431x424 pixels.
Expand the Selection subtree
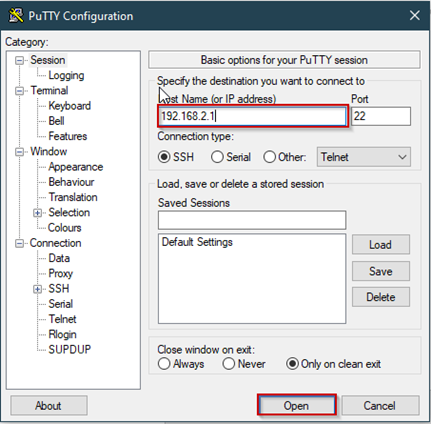(x=38, y=213)
